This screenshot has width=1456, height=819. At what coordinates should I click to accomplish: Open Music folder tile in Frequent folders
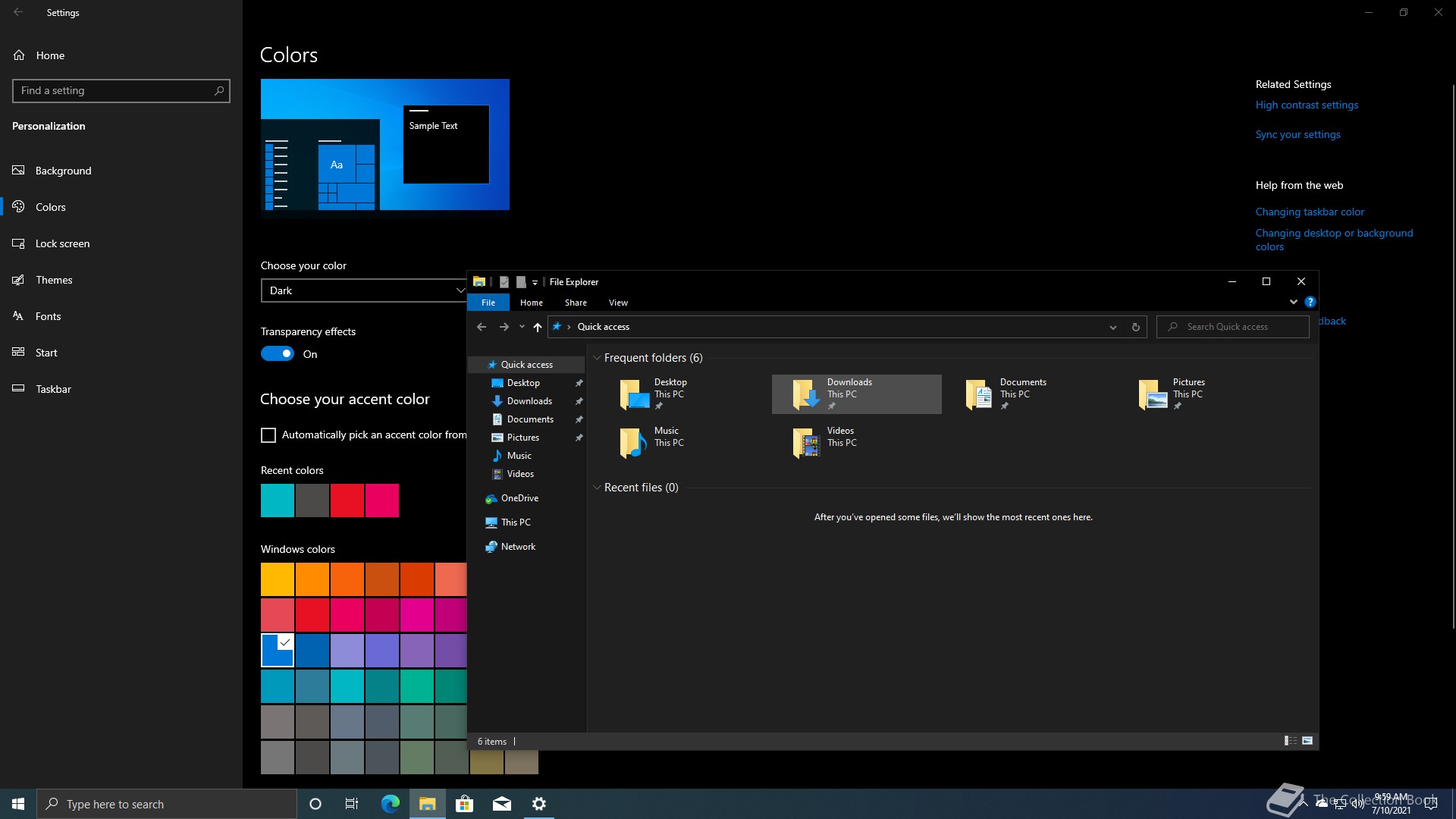(683, 442)
